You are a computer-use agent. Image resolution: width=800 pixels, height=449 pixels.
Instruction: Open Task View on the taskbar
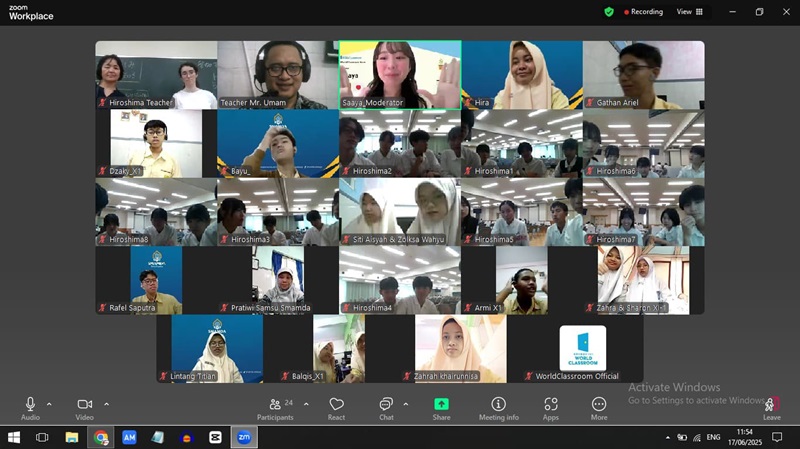pyautogui.click(x=42, y=437)
